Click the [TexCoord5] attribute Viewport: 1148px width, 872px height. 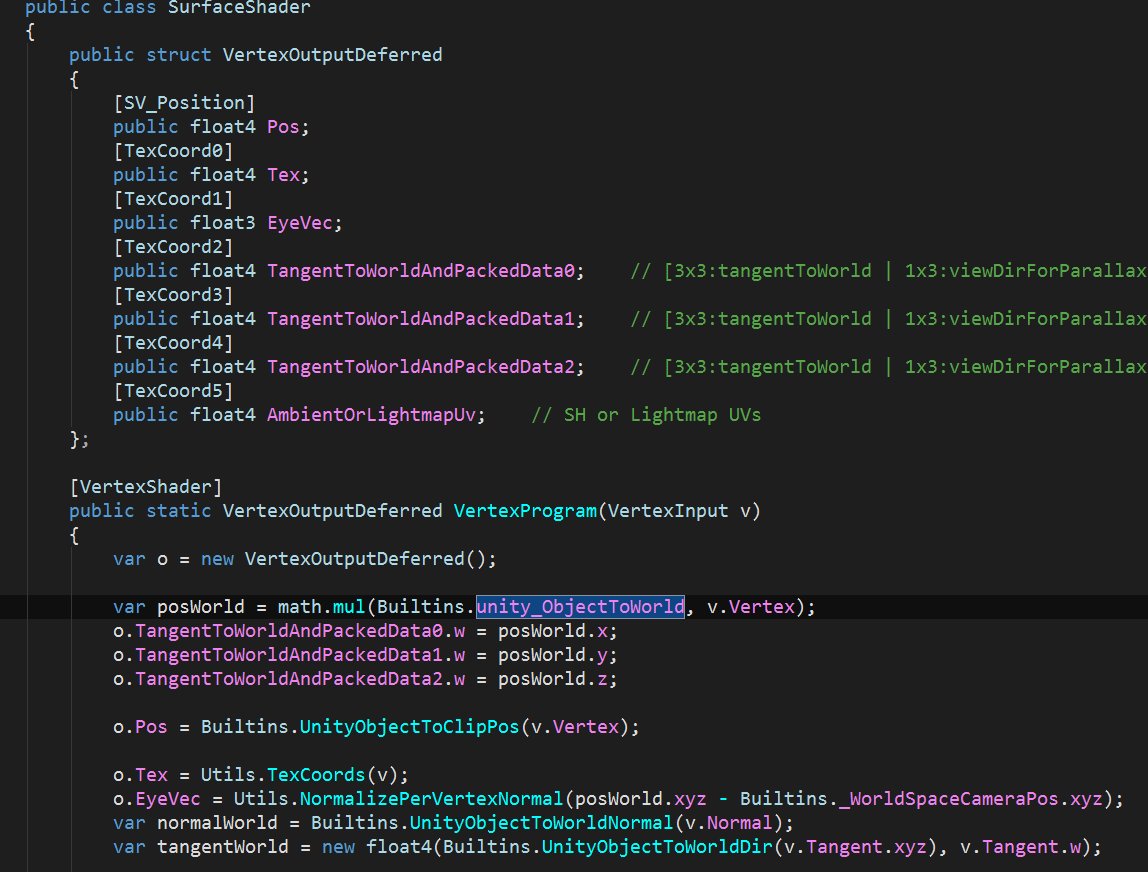click(x=173, y=391)
